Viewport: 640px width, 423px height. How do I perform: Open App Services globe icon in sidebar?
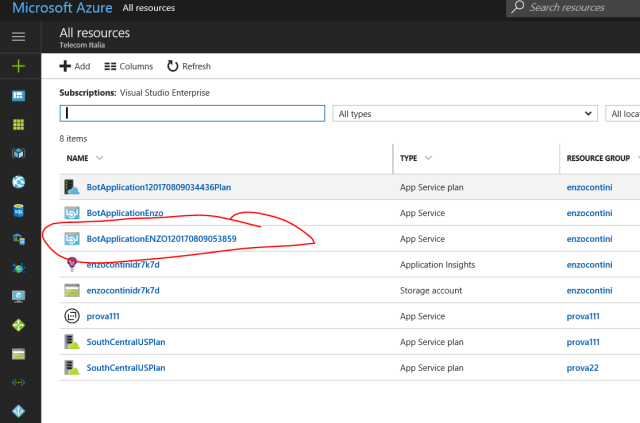tap(18, 182)
